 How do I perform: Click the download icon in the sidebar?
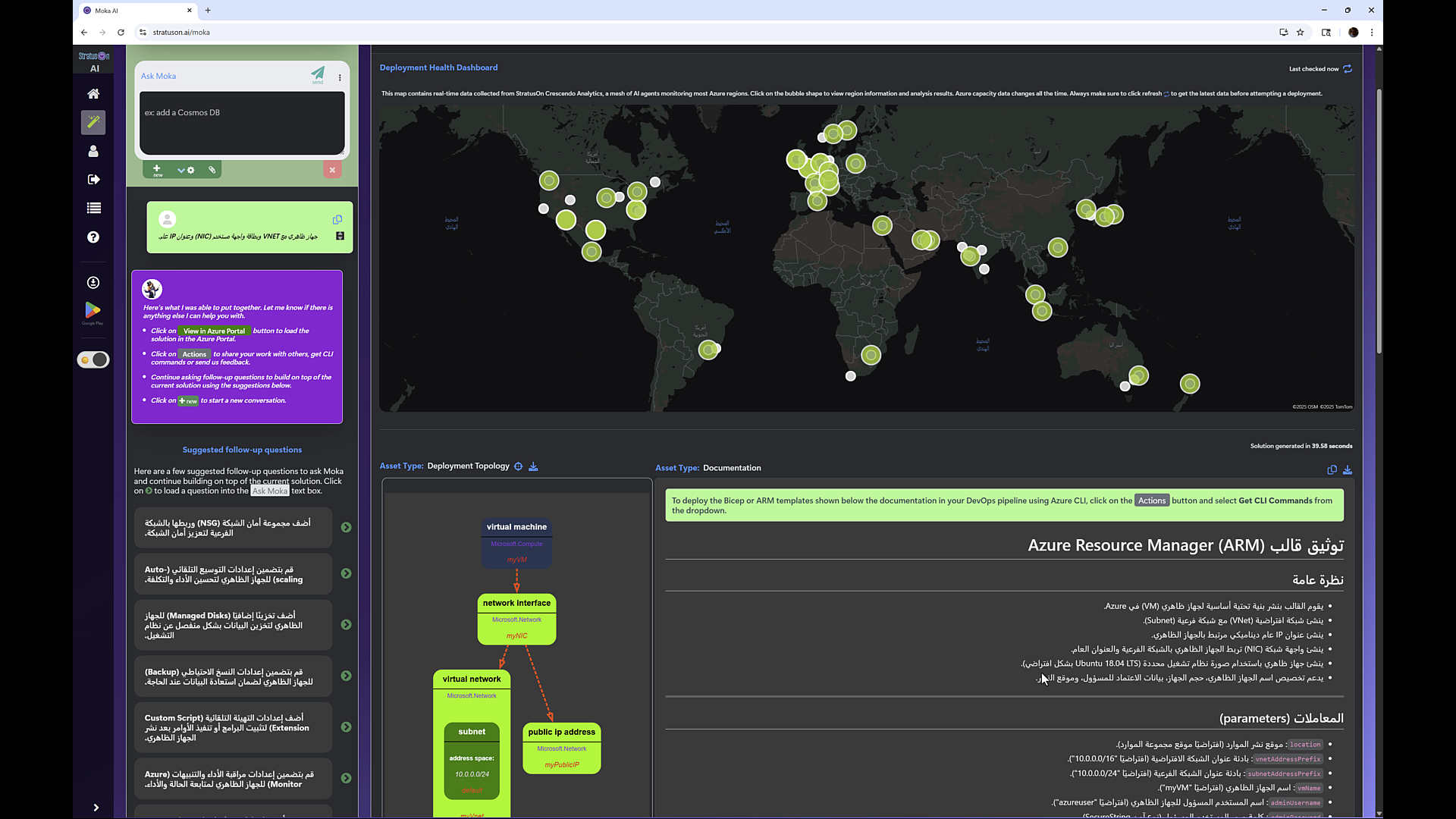point(93,282)
